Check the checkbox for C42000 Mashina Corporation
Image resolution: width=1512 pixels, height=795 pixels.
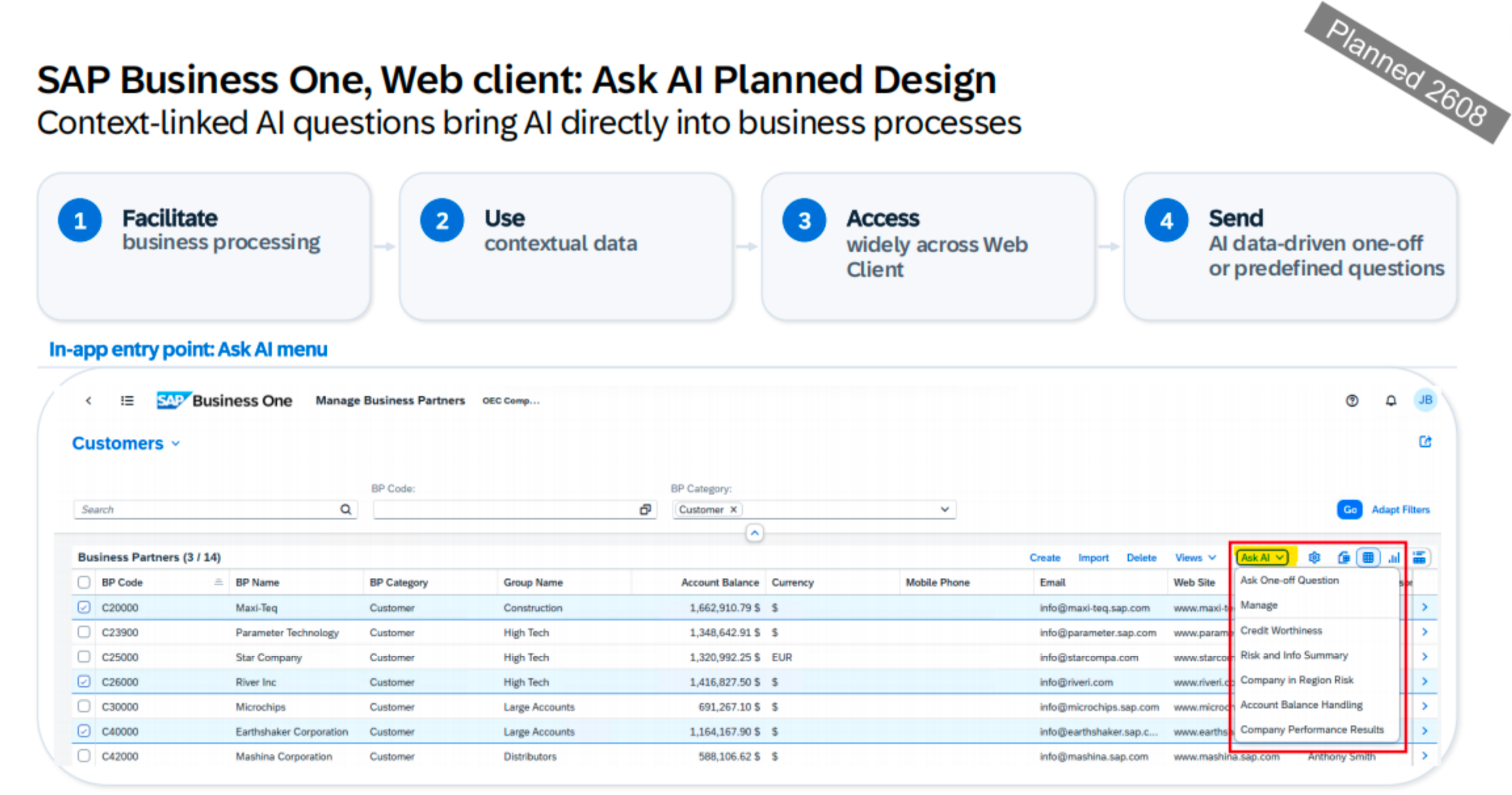tap(84, 756)
